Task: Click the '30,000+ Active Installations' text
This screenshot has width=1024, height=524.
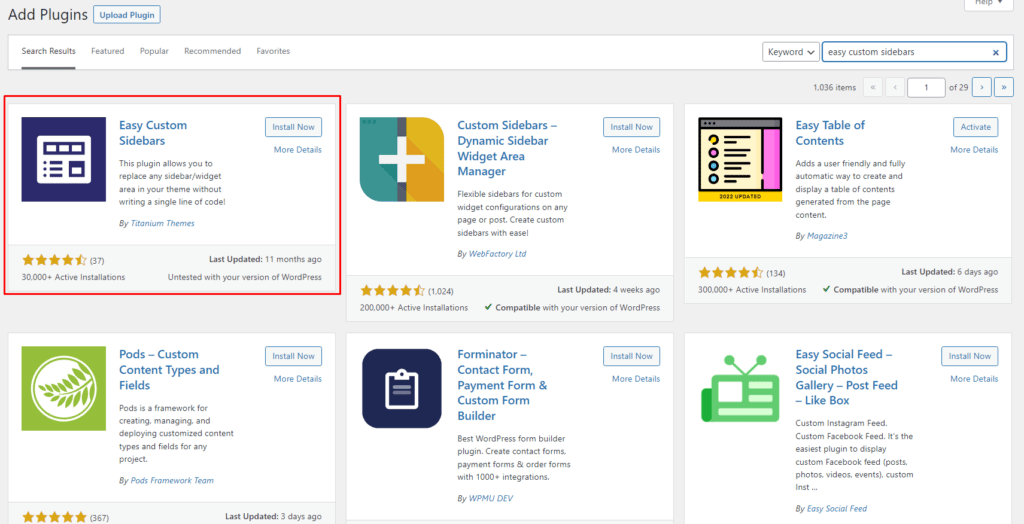Action: 73,277
